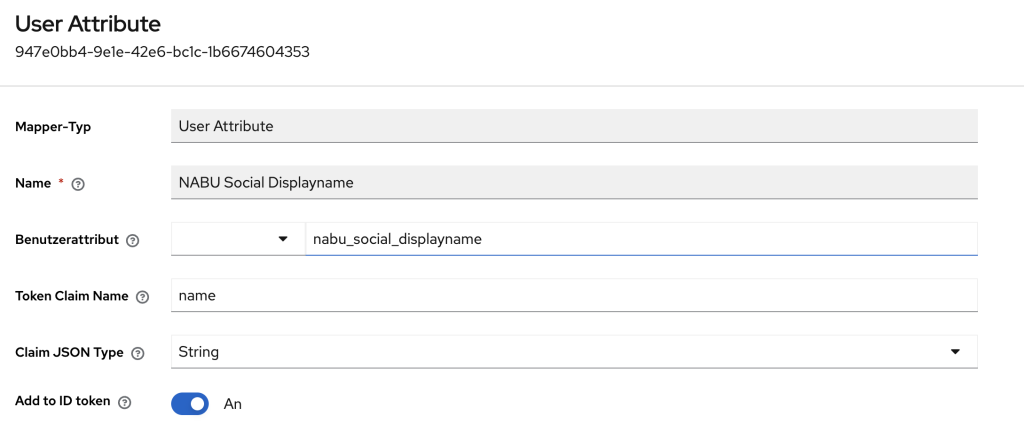Show help for Token Claim Name
Screen dimensions: 1024x424
click(x=142, y=297)
